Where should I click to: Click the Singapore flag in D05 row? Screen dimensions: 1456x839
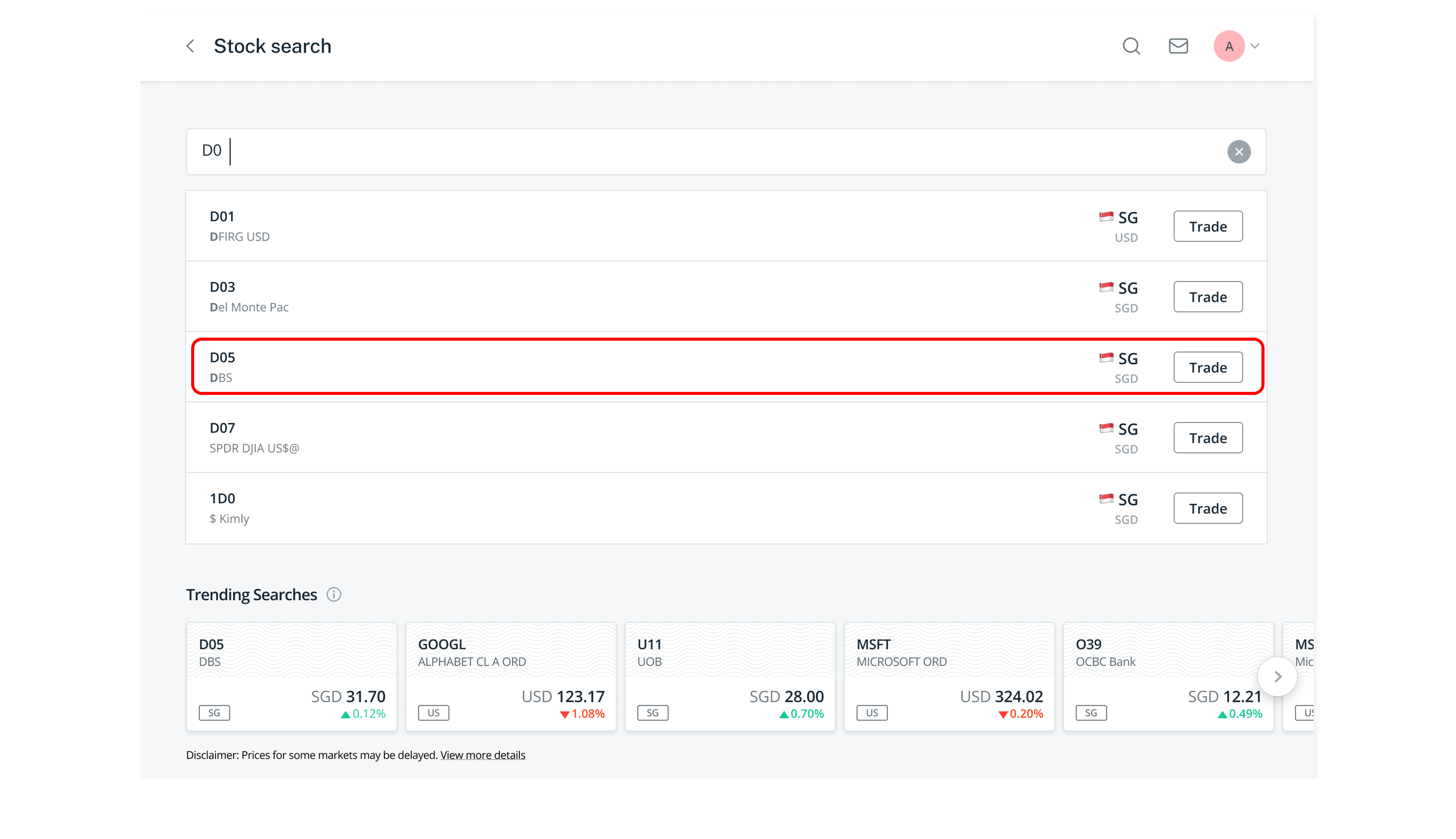1106,358
